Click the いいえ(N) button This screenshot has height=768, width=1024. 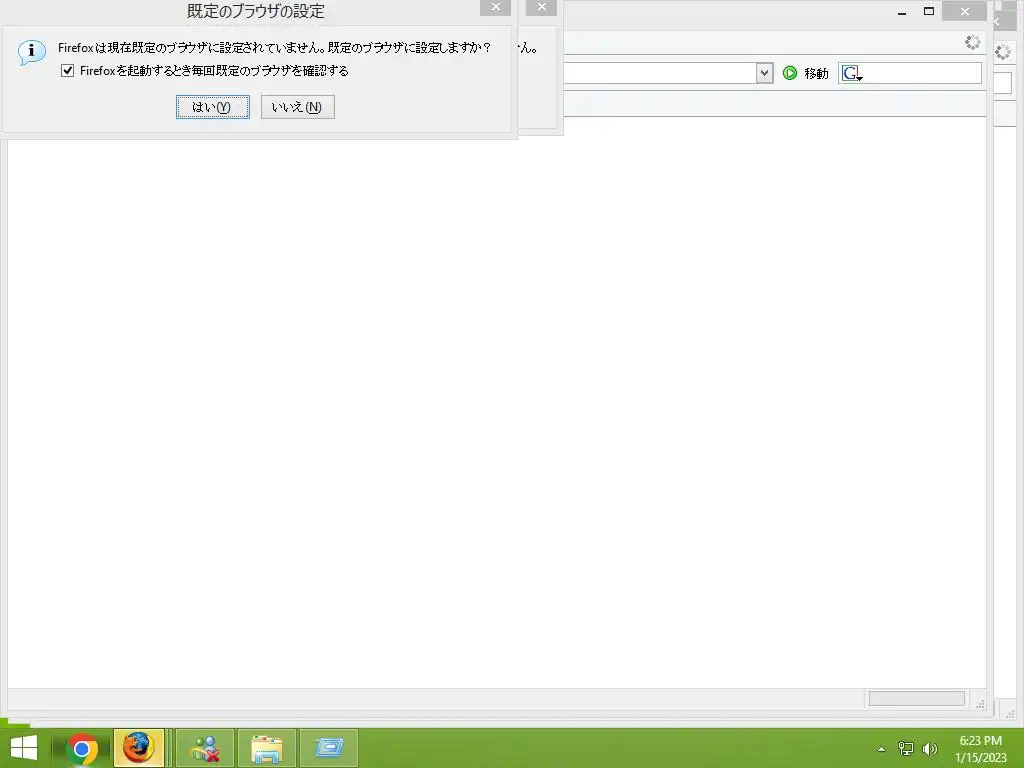point(298,107)
